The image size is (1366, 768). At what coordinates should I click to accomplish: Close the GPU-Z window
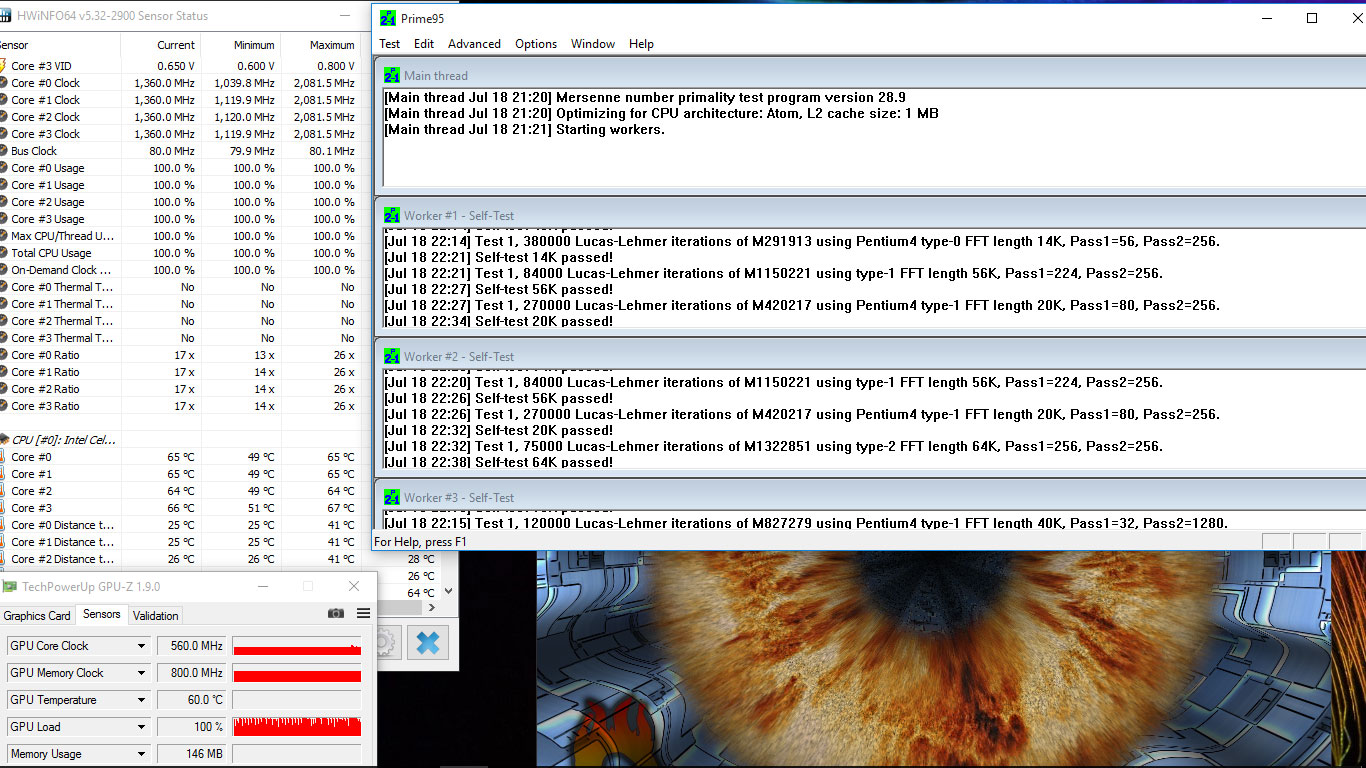pyautogui.click(x=353, y=586)
